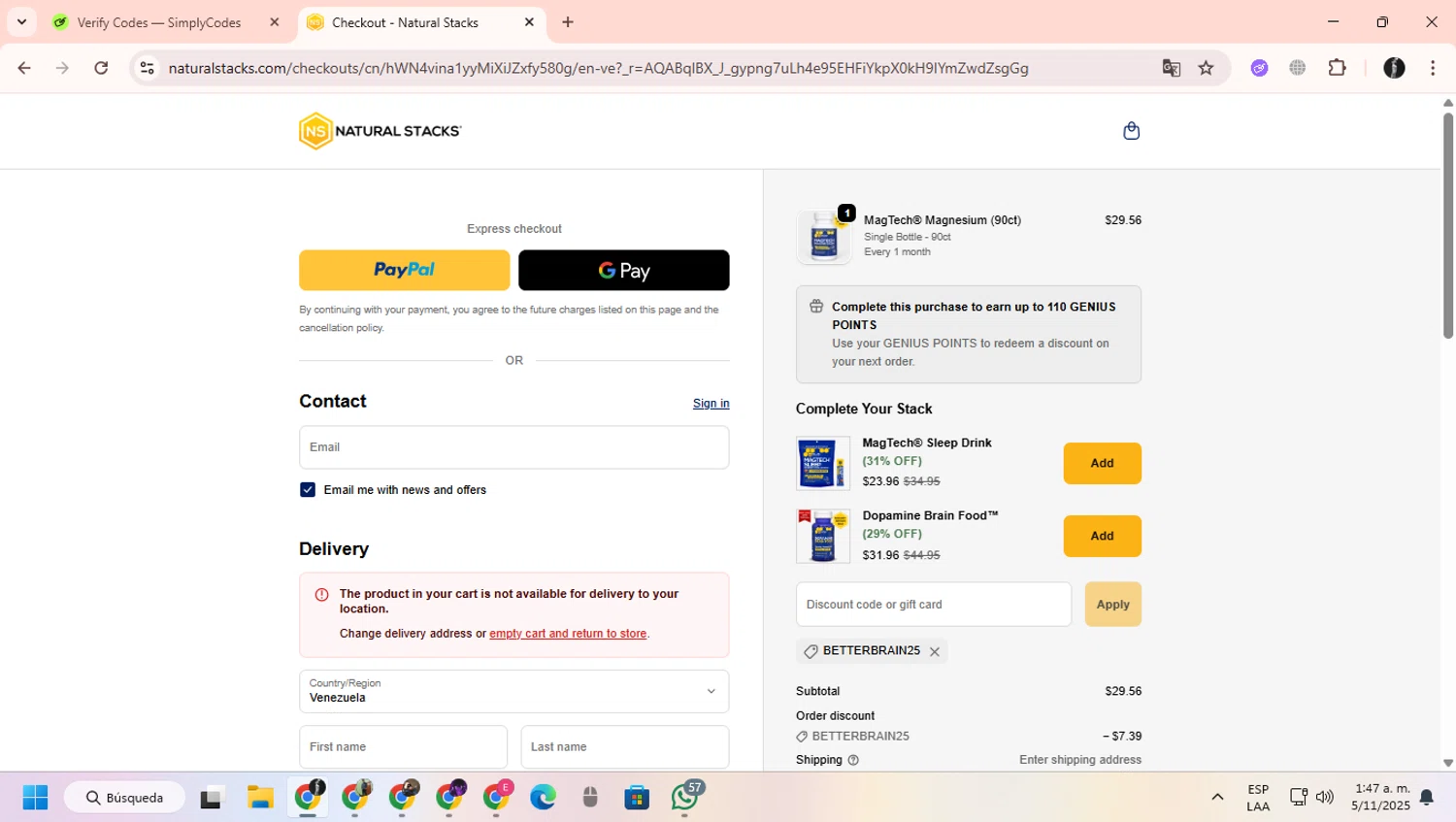Image resolution: width=1456 pixels, height=822 pixels.
Task: Focus the Discount code or gift card field
Action: point(934,604)
